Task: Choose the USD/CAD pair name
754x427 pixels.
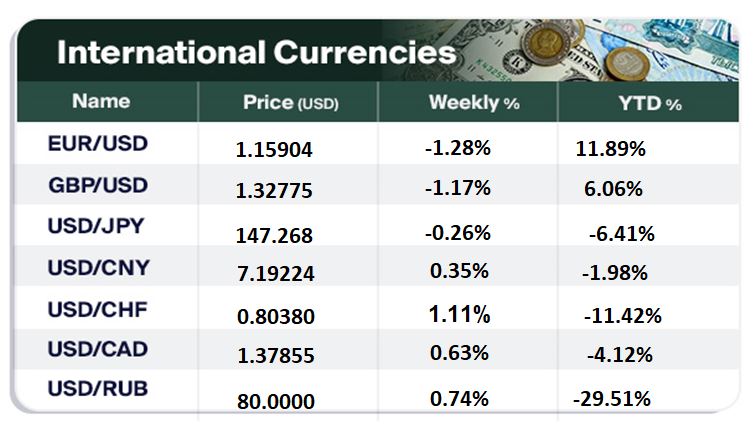Action: 98,350
